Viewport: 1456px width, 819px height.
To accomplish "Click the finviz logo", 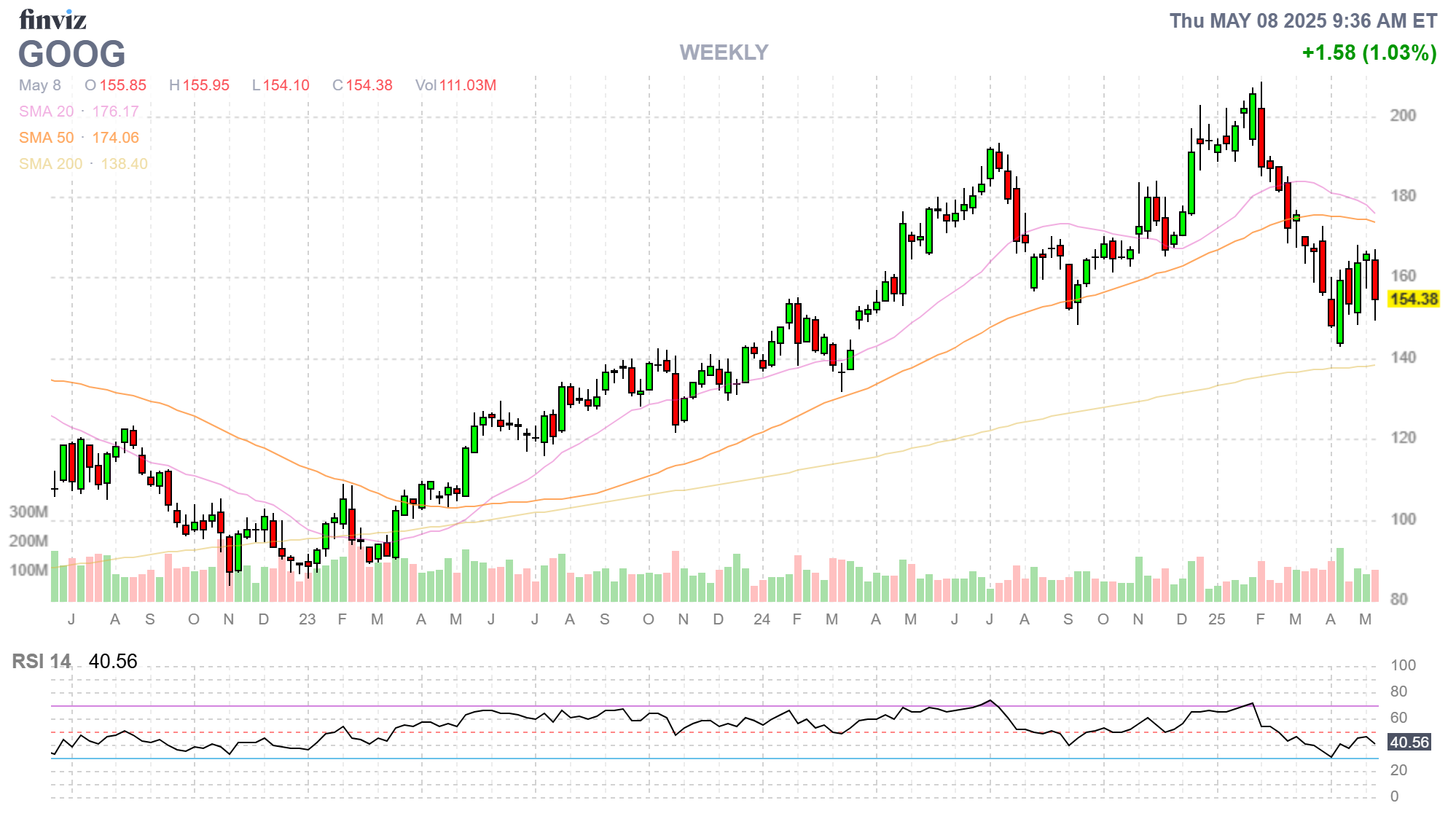I will click(52, 20).
